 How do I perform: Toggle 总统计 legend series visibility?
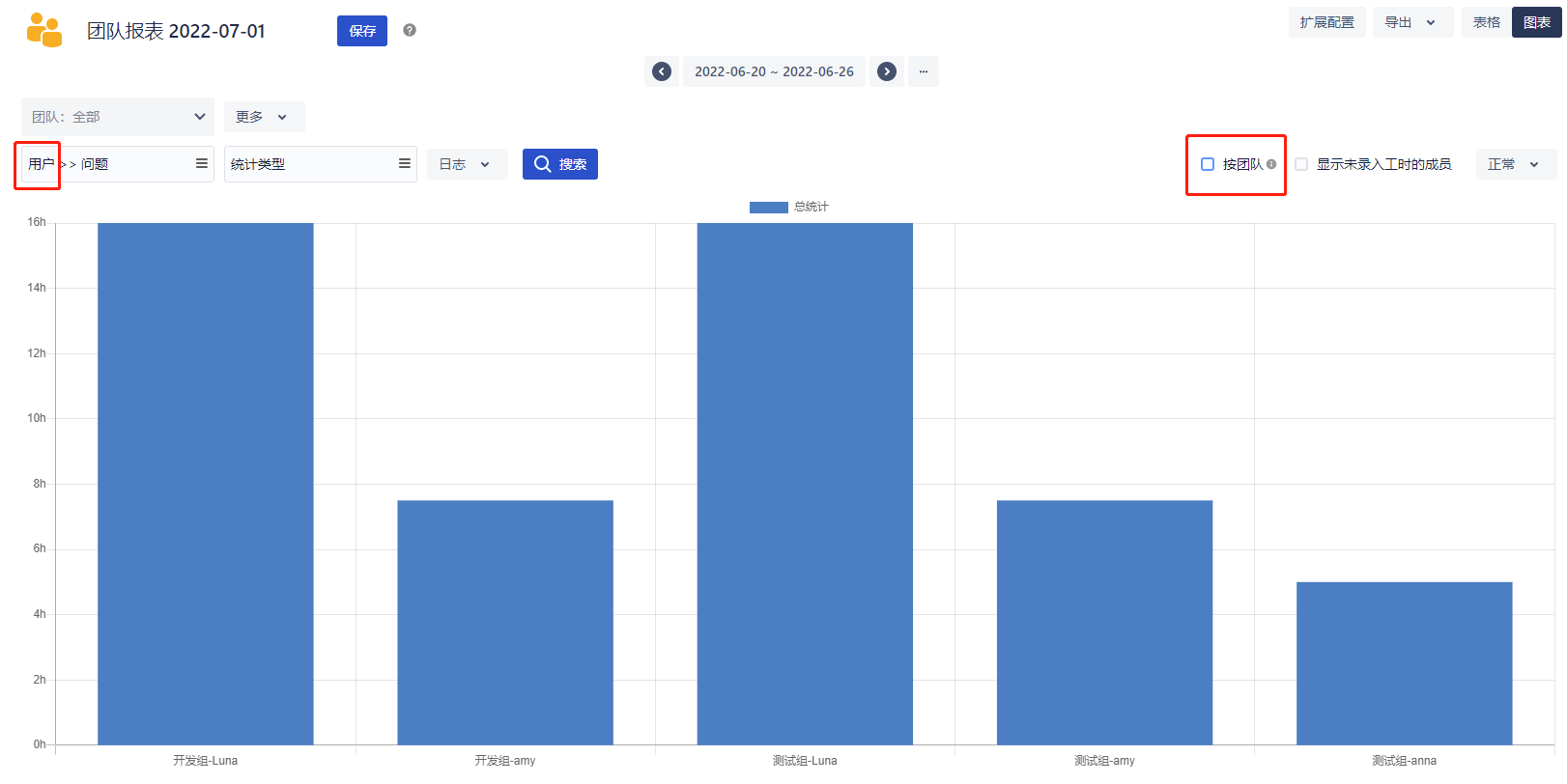pos(769,207)
